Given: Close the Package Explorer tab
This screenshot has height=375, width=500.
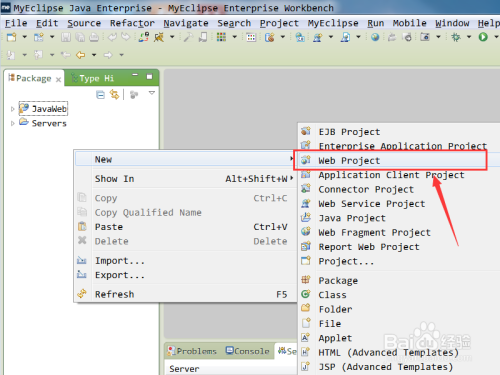Looking at the screenshot, I should [58, 79].
